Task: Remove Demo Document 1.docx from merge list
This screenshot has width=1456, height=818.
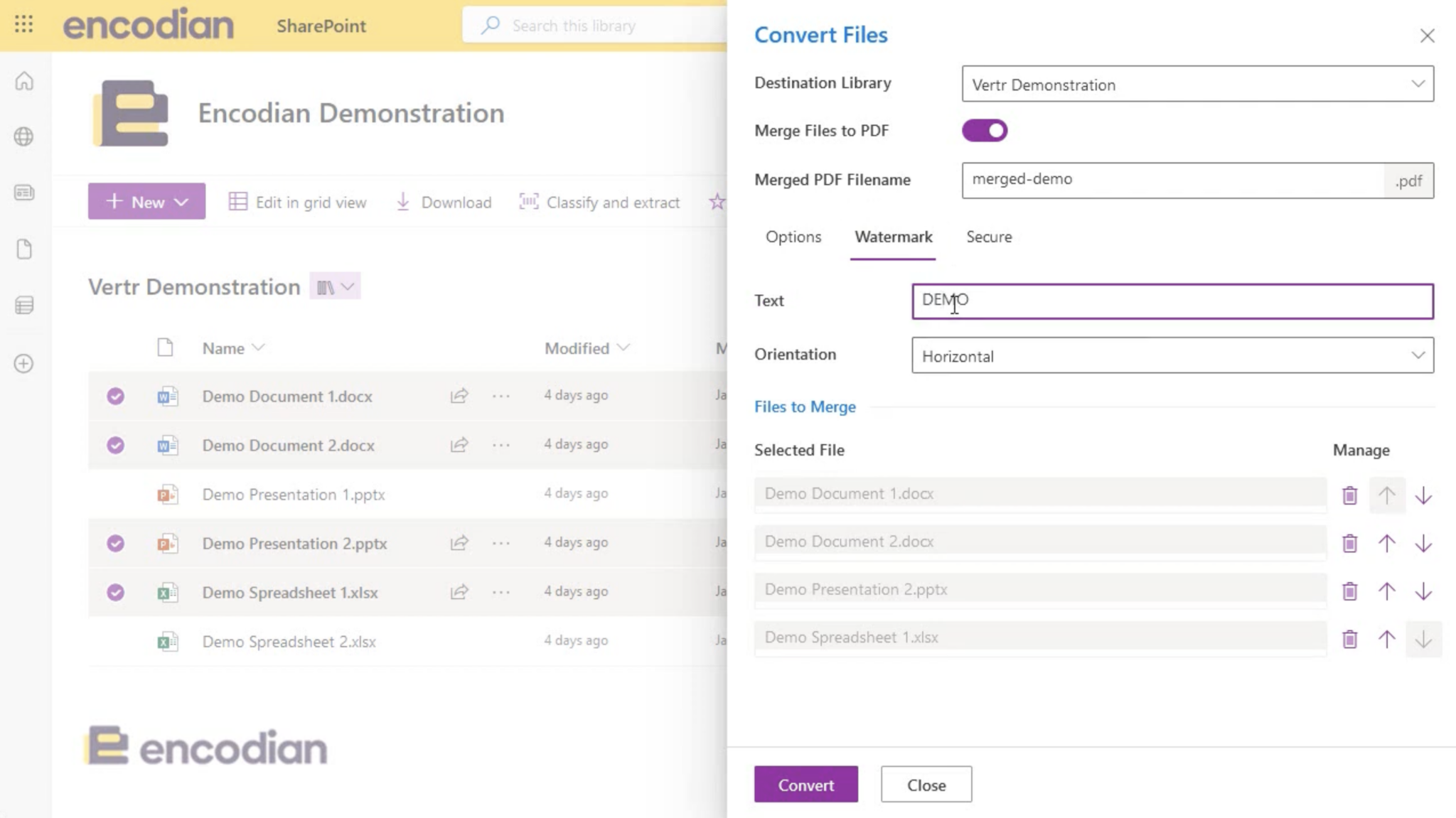Action: tap(1349, 495)
